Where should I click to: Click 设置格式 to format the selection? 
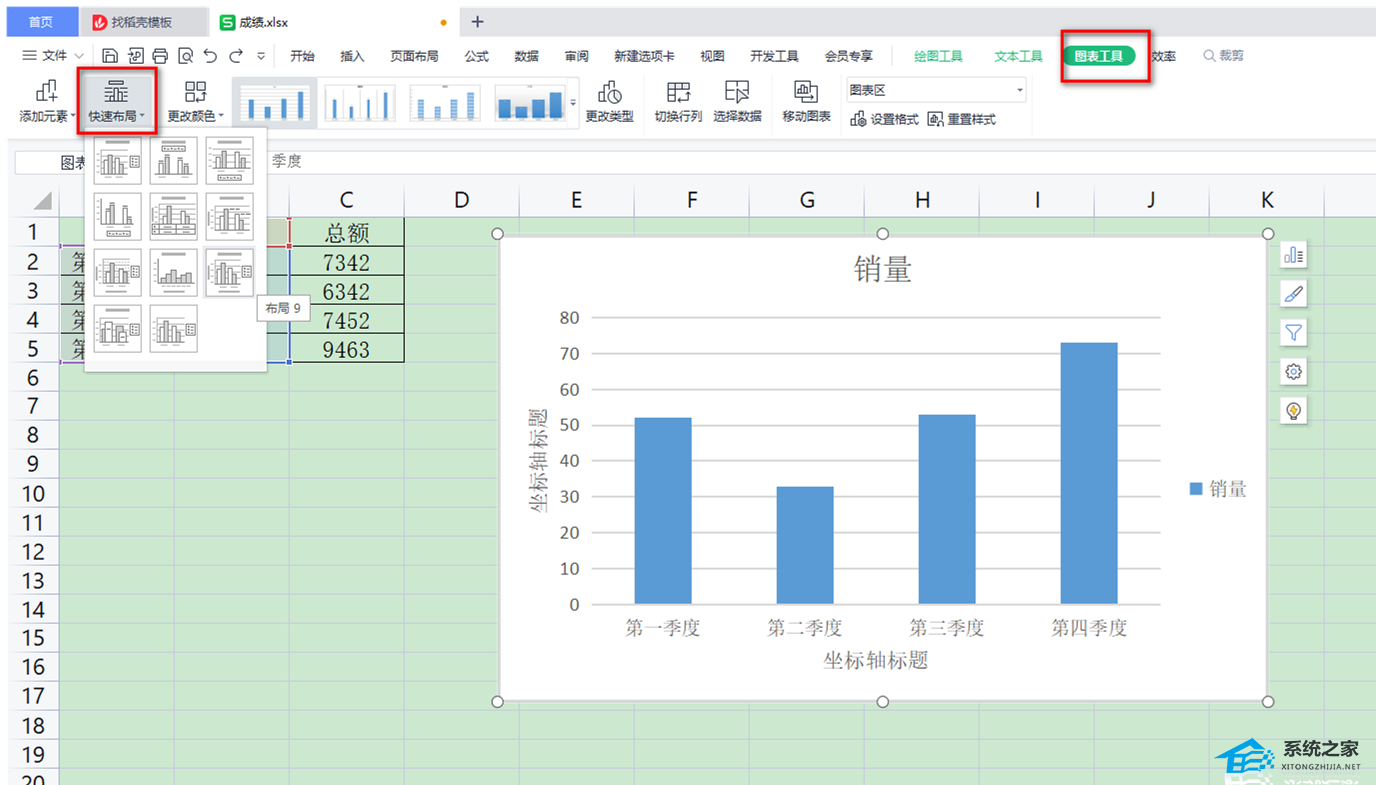click(884, 120)
